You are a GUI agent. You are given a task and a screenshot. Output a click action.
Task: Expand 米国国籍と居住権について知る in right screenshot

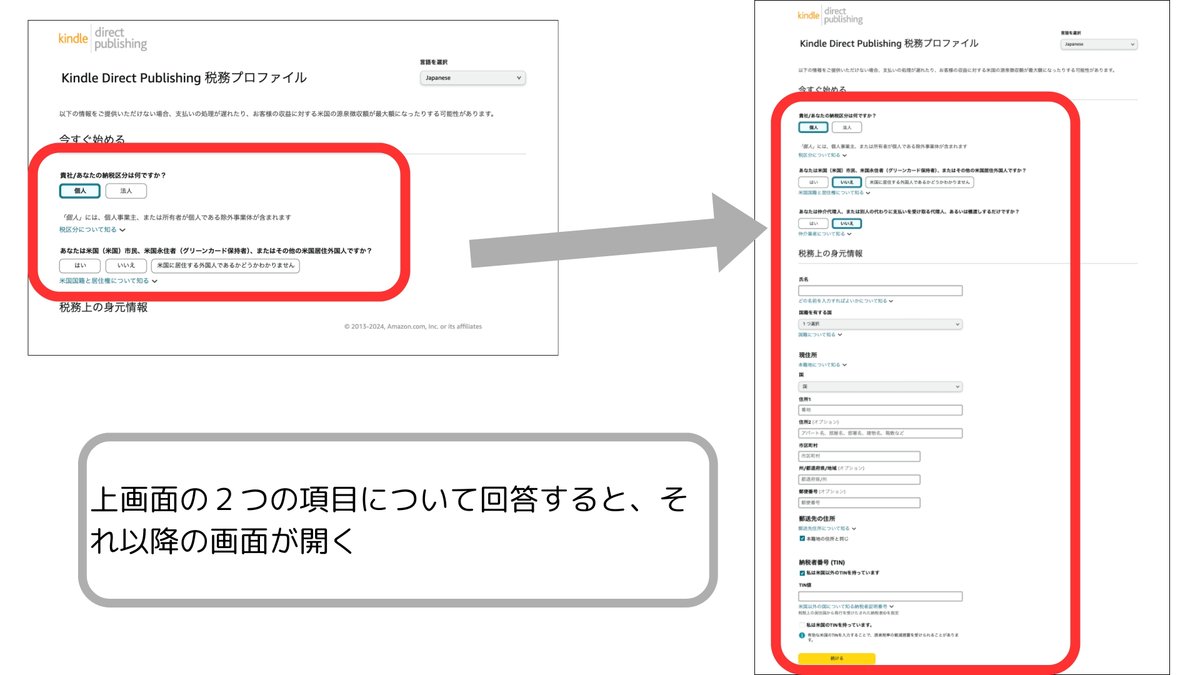click(x=834, y=194)
